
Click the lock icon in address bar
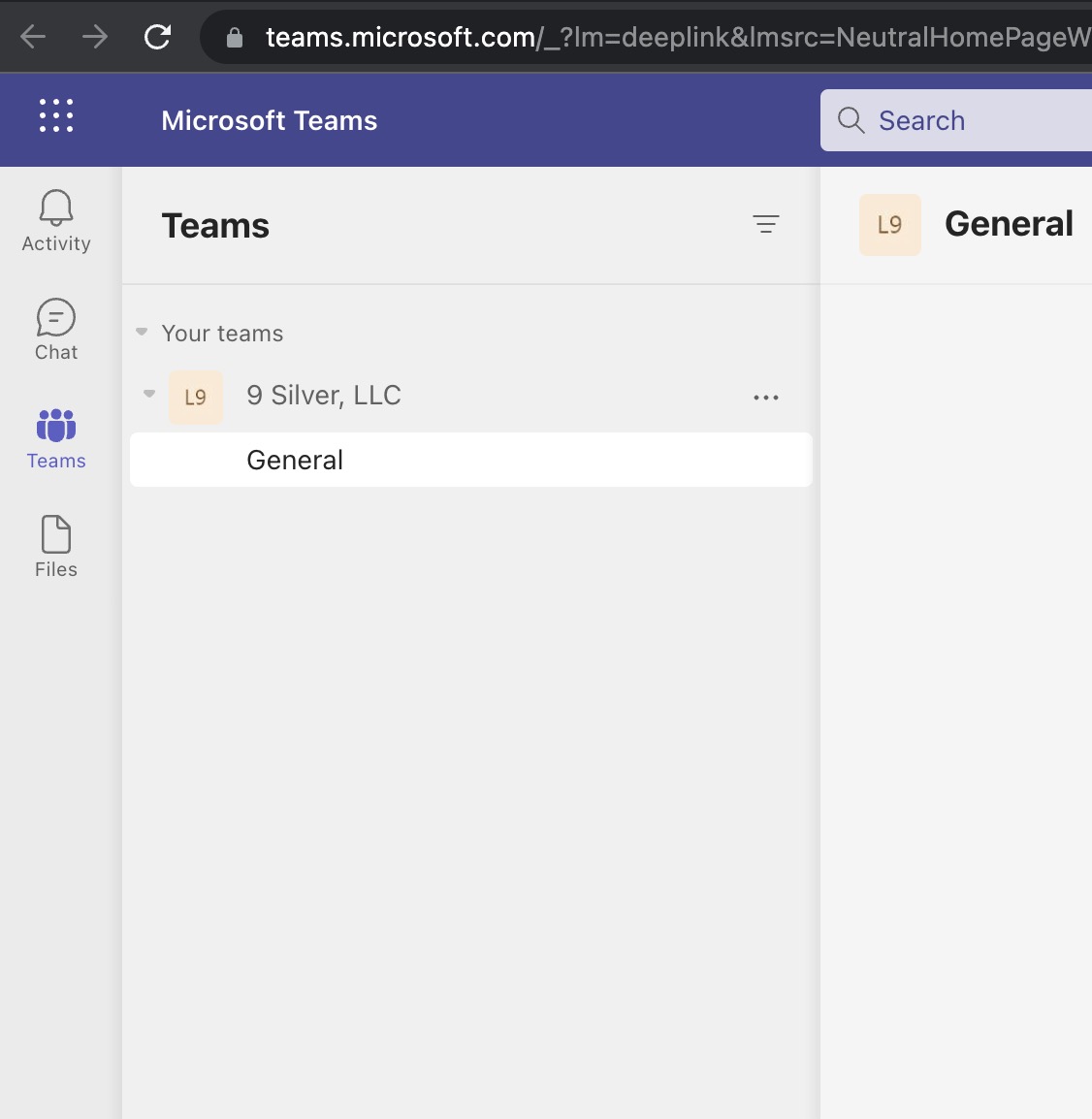pos(235,37)
